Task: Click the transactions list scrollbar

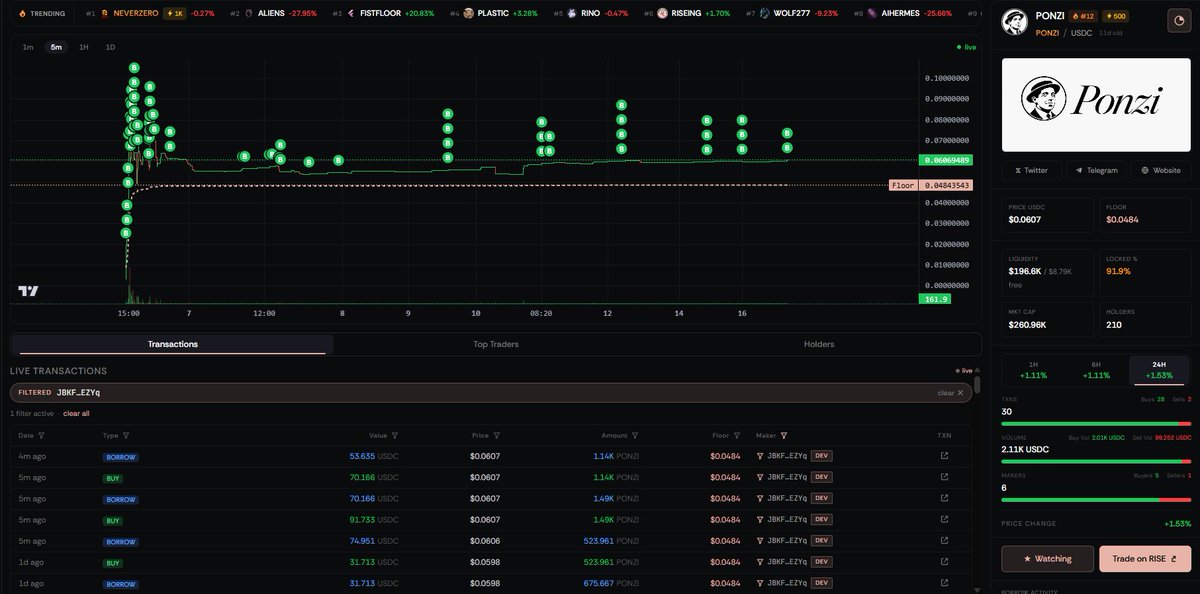Action: point(978,384)
